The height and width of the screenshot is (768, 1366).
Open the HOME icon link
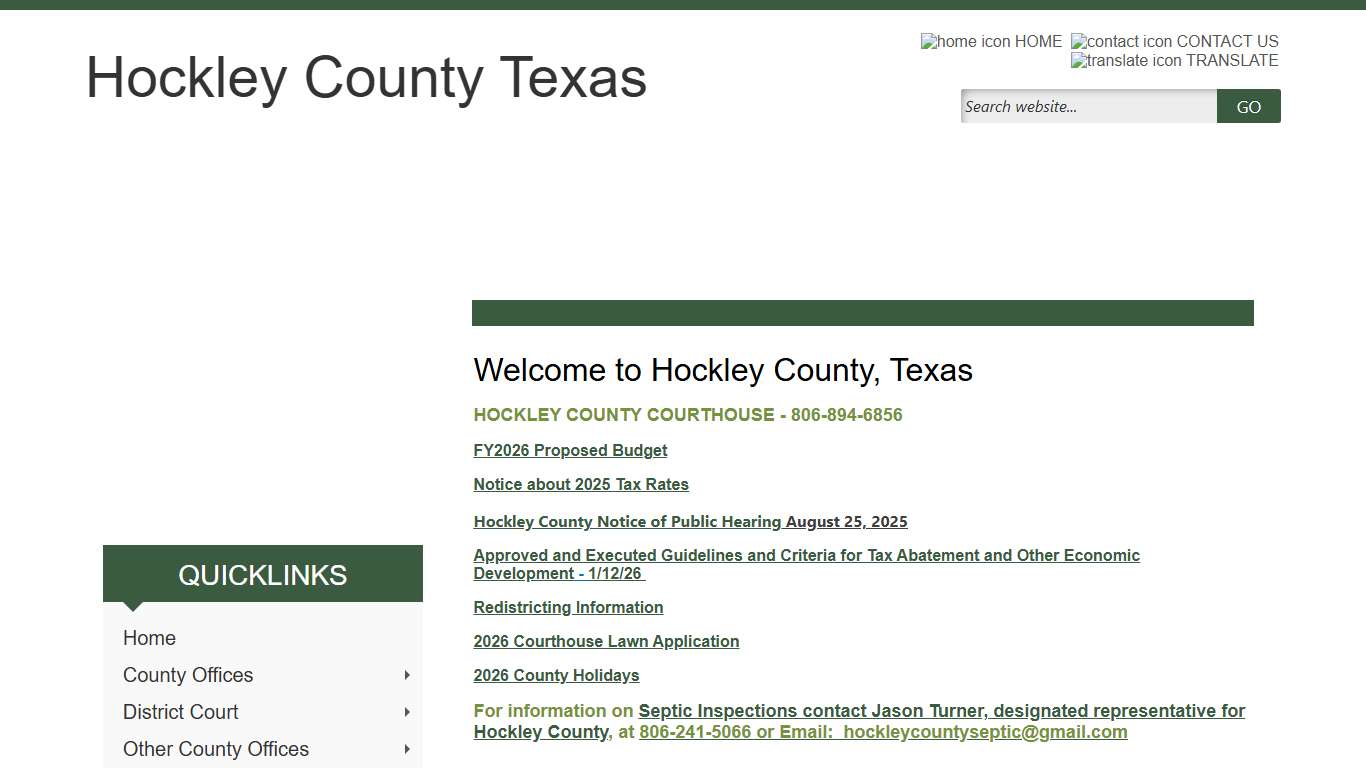pos(989,41)
